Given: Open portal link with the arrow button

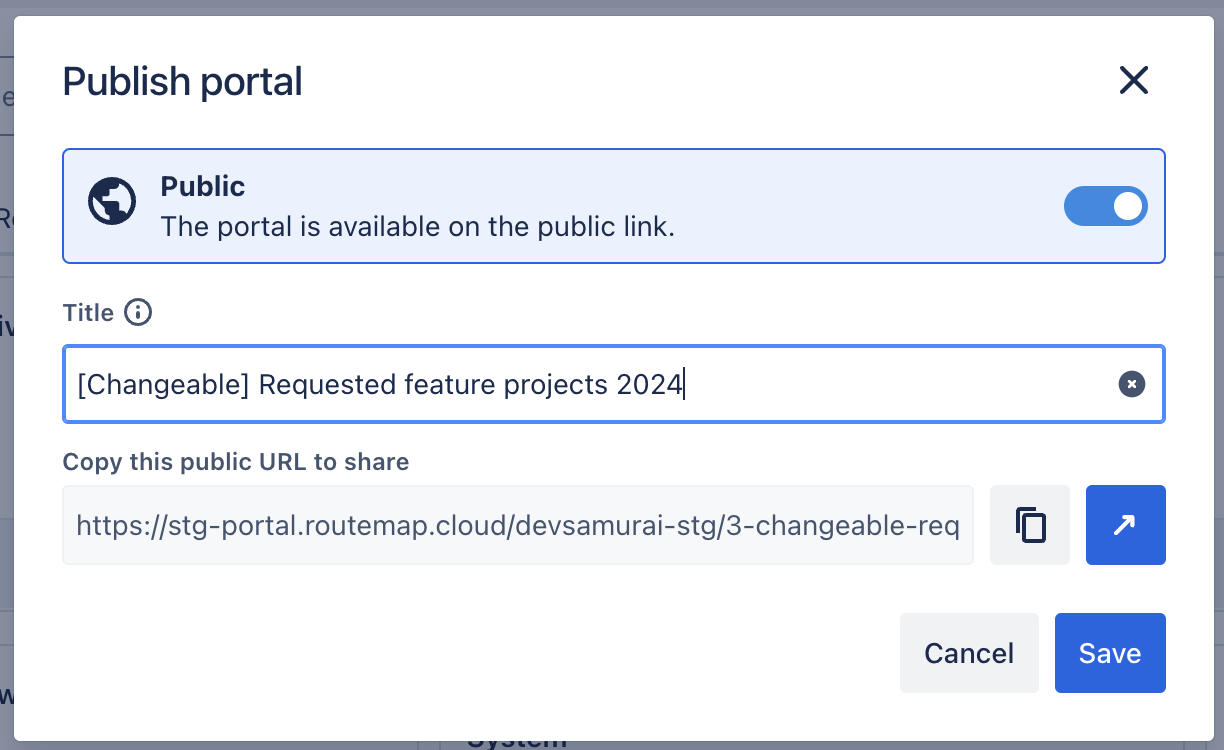Looking at the screenshot, I should coord(1125,525).
